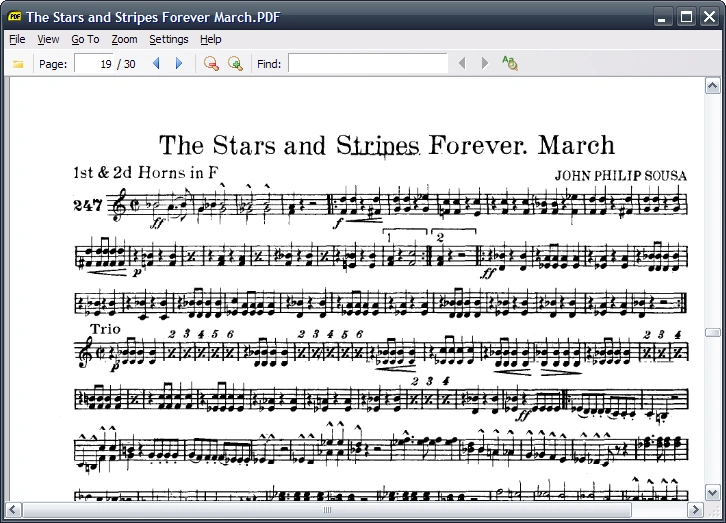Click the number '247' beside first staff
726x523 pixels.
pyautogui.click(x=88, y=205)
